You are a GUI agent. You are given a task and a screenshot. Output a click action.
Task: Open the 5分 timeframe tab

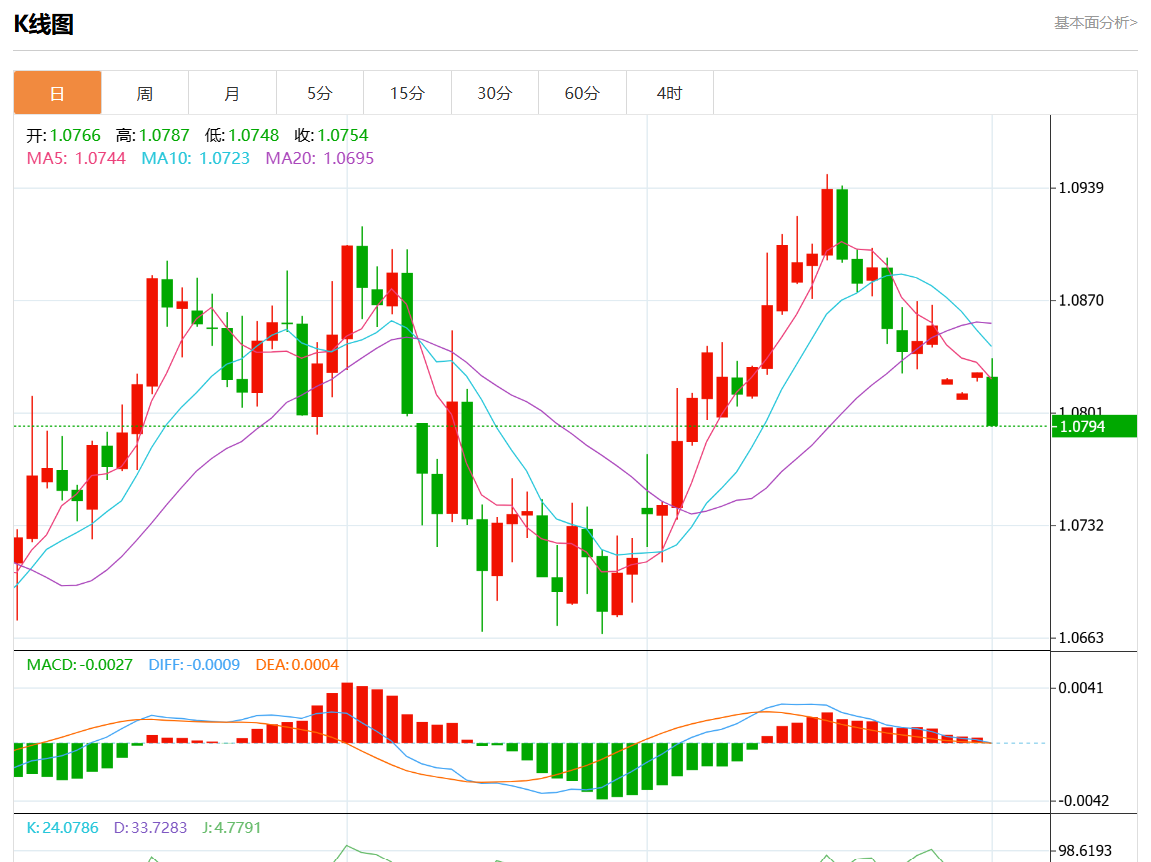(319, 93)
